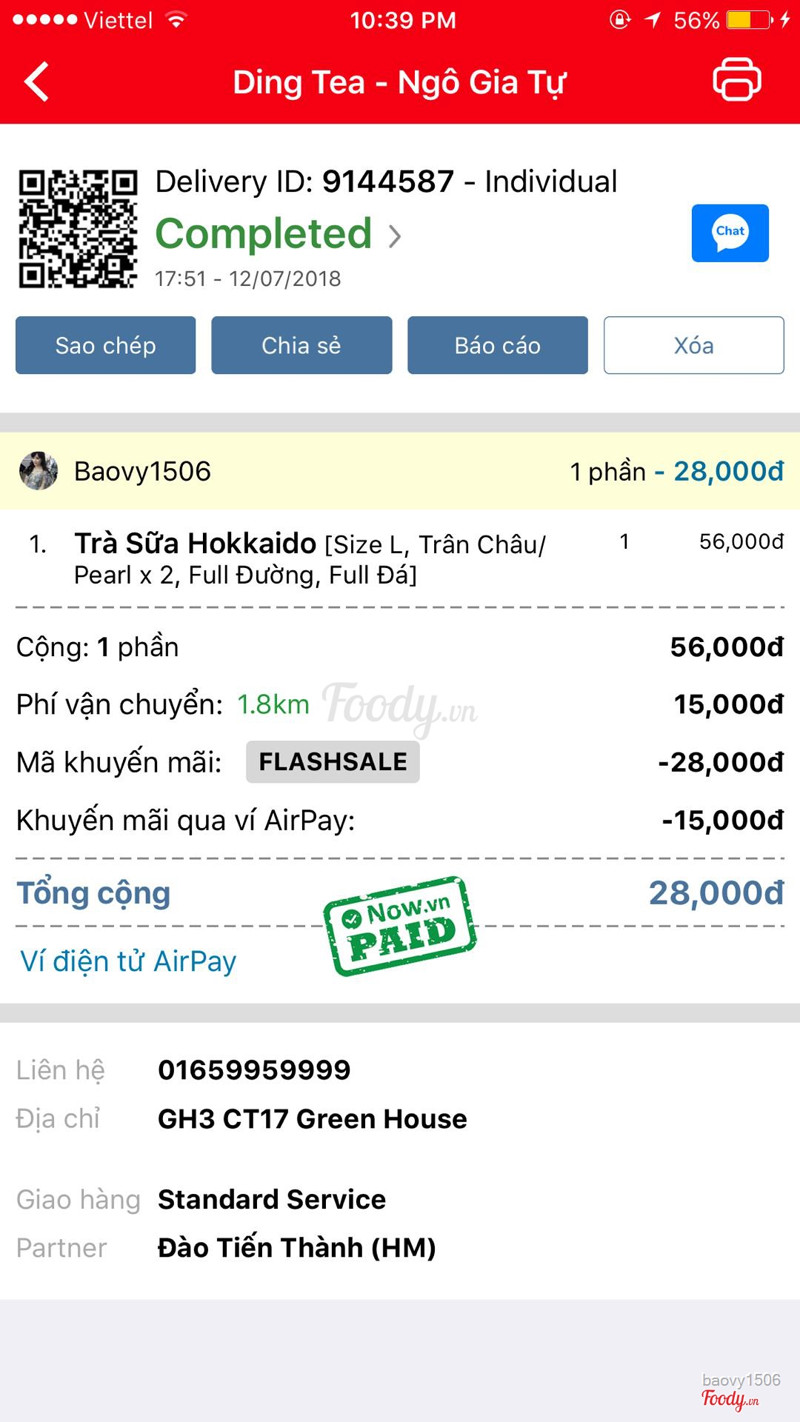
Task: Open the blue Chat icon
Action: 730,233
